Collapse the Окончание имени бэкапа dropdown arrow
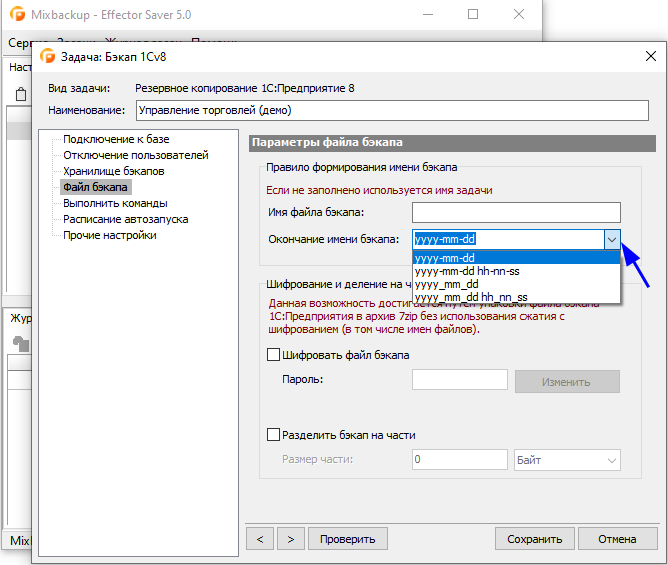This screenshot has width=668, height=565. (612, 239)
